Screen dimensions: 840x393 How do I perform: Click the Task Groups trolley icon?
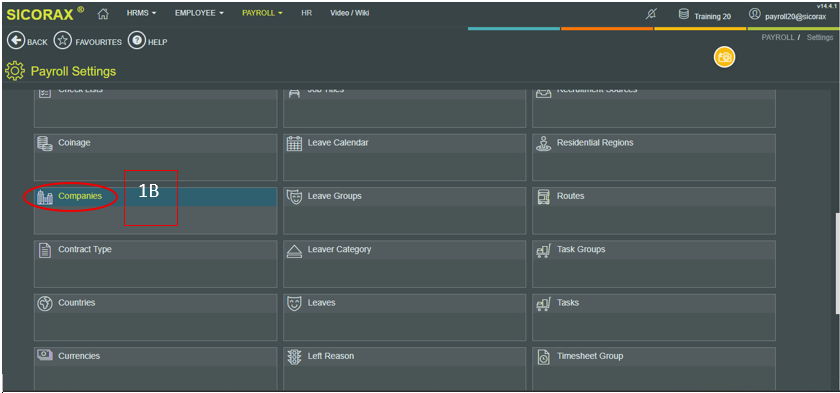(x=544, y=250)
